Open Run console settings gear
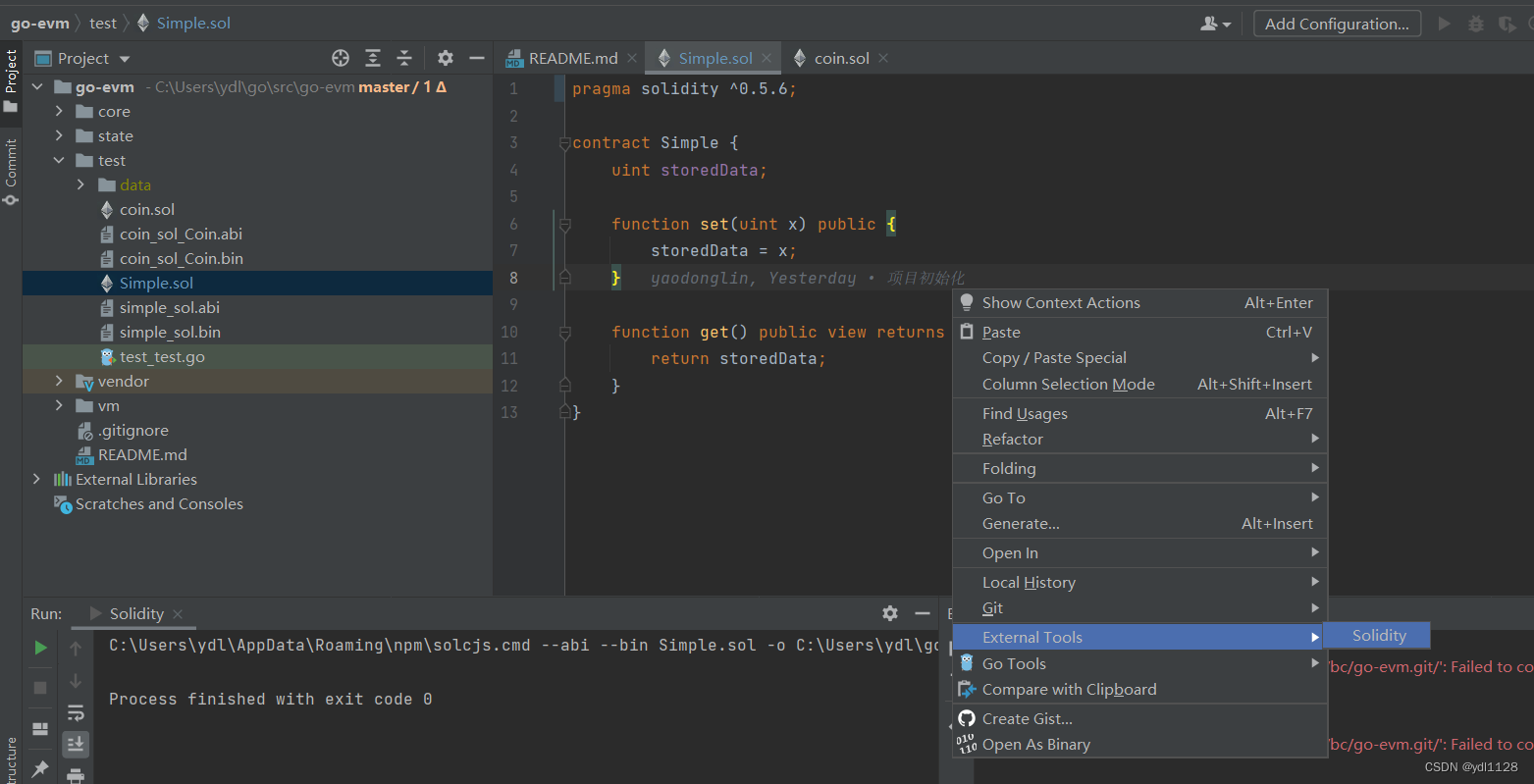 point(889,613)
